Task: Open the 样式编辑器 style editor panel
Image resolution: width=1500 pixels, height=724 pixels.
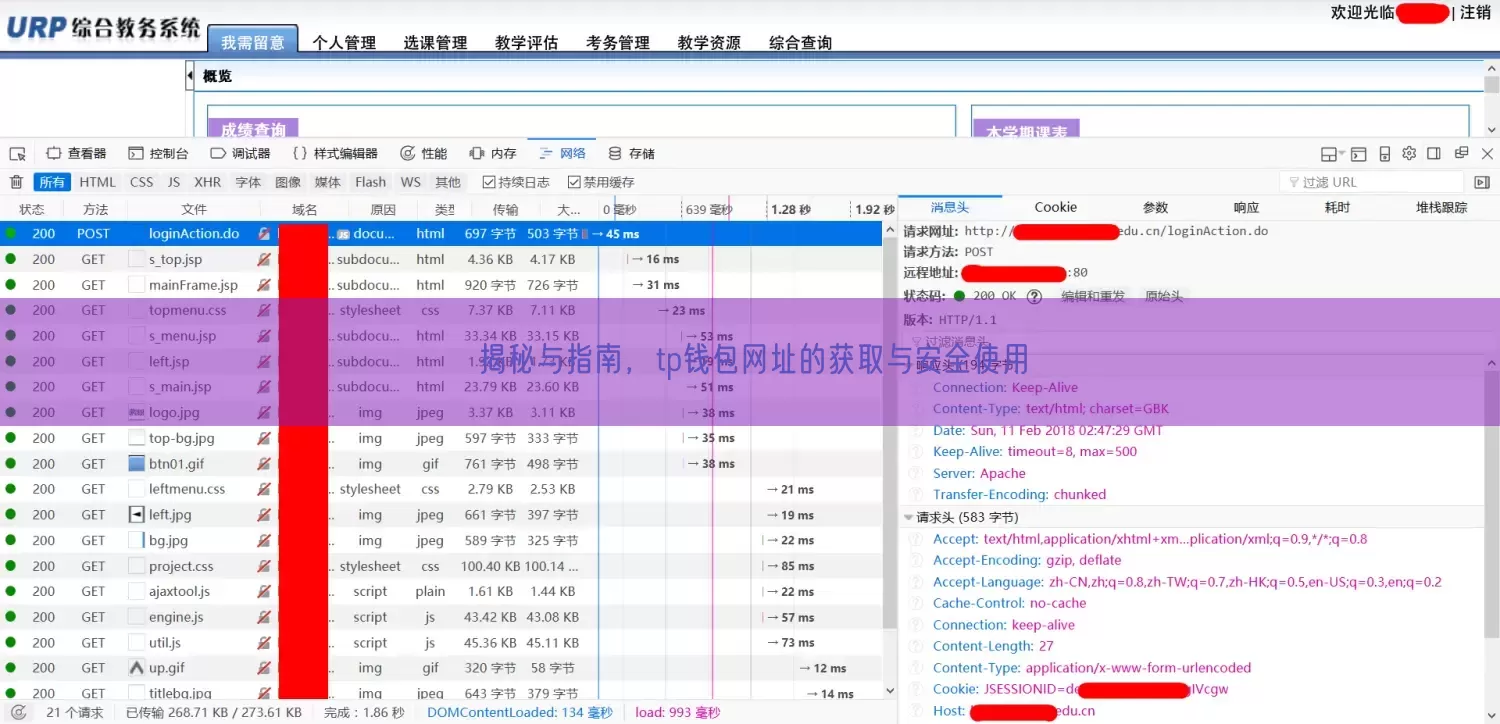Action: click(335, 154)
